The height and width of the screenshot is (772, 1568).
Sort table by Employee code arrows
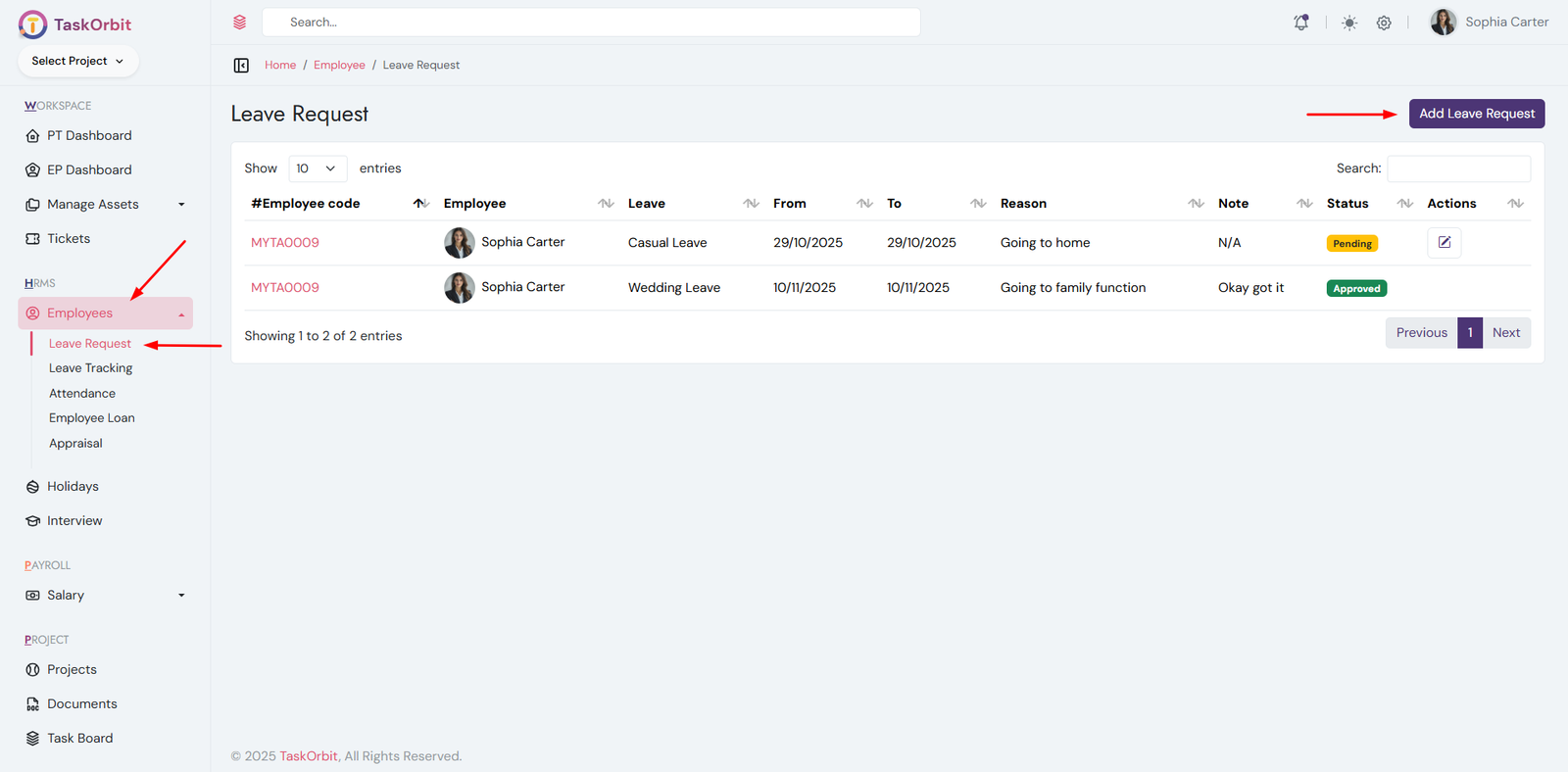pos(420,203)
